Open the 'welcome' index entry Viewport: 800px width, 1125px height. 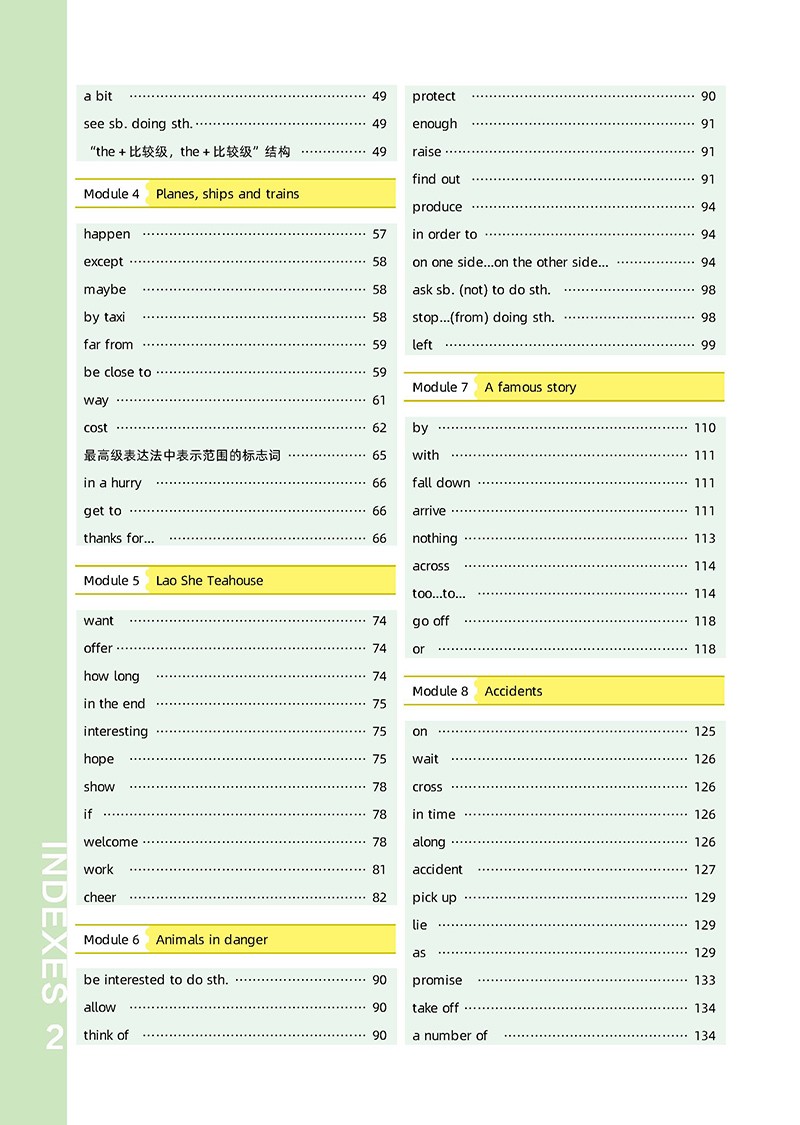point(111,842)
